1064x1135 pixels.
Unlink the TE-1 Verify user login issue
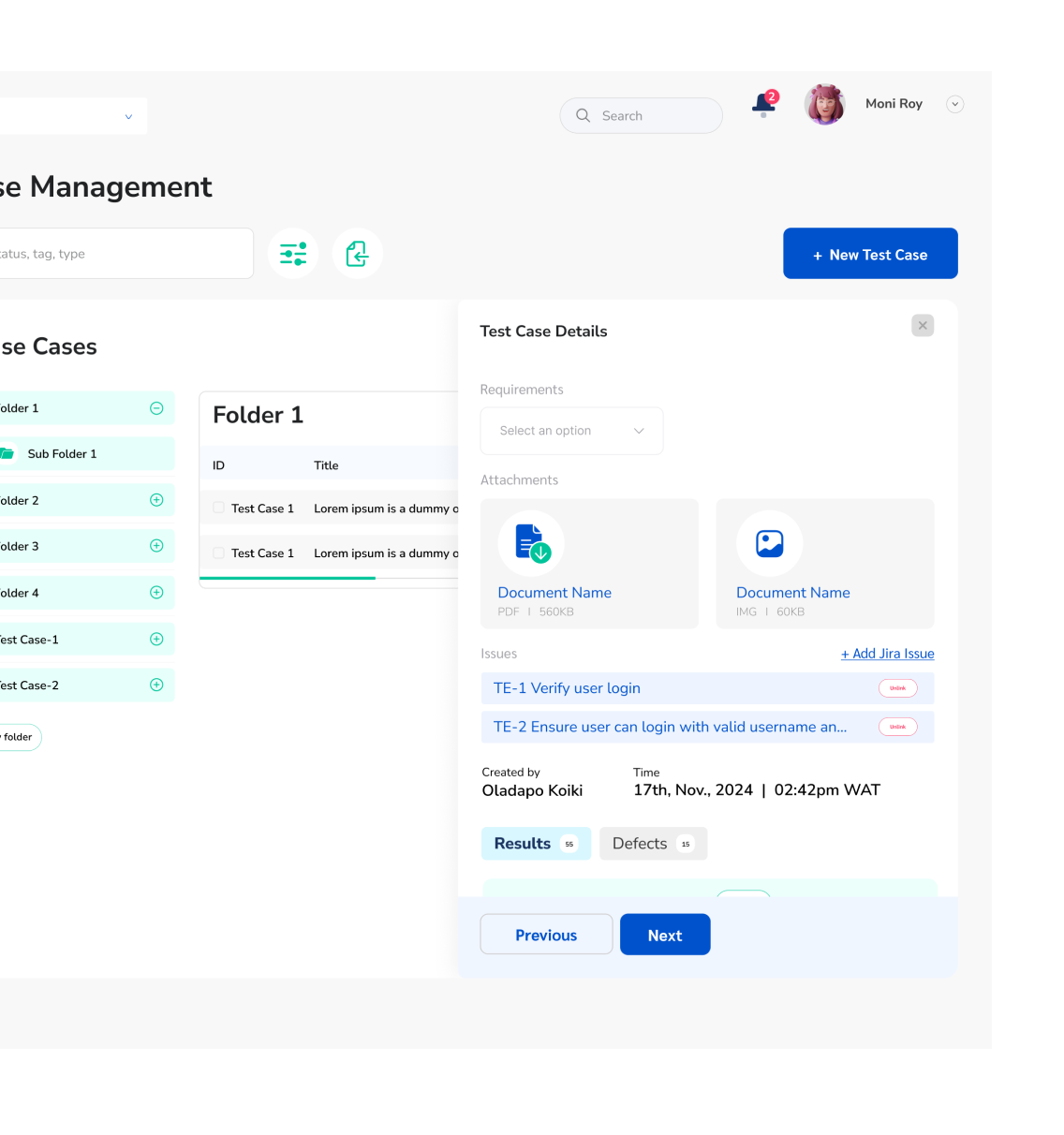point(897,688)
